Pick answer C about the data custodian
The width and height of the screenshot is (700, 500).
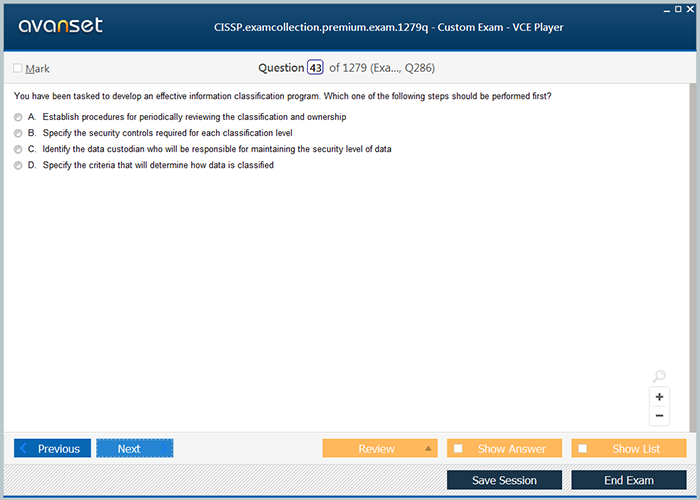click(x=18, y=150)
